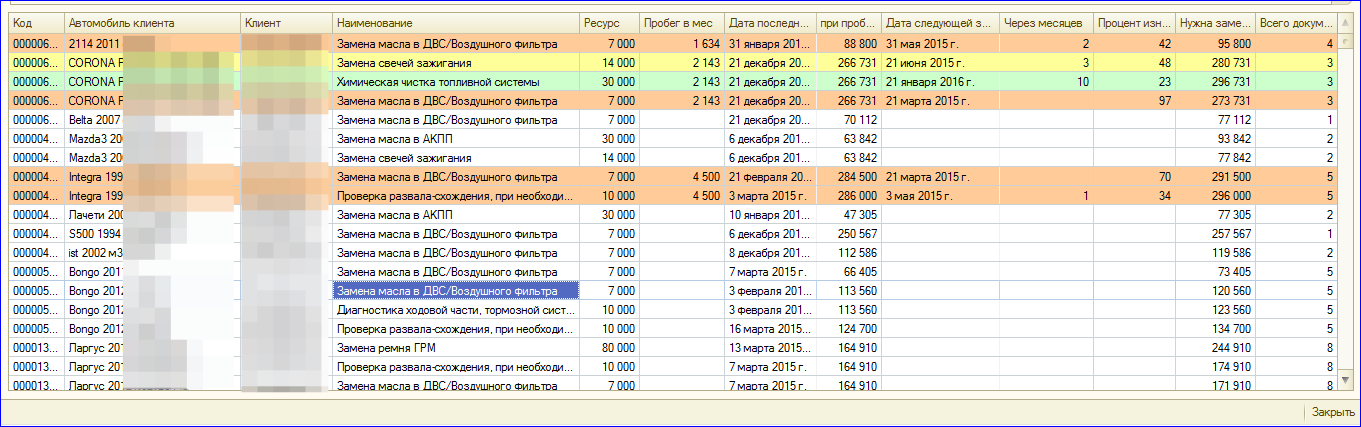Select the 21 июня 2015 г. date cell

click(940, 63)
